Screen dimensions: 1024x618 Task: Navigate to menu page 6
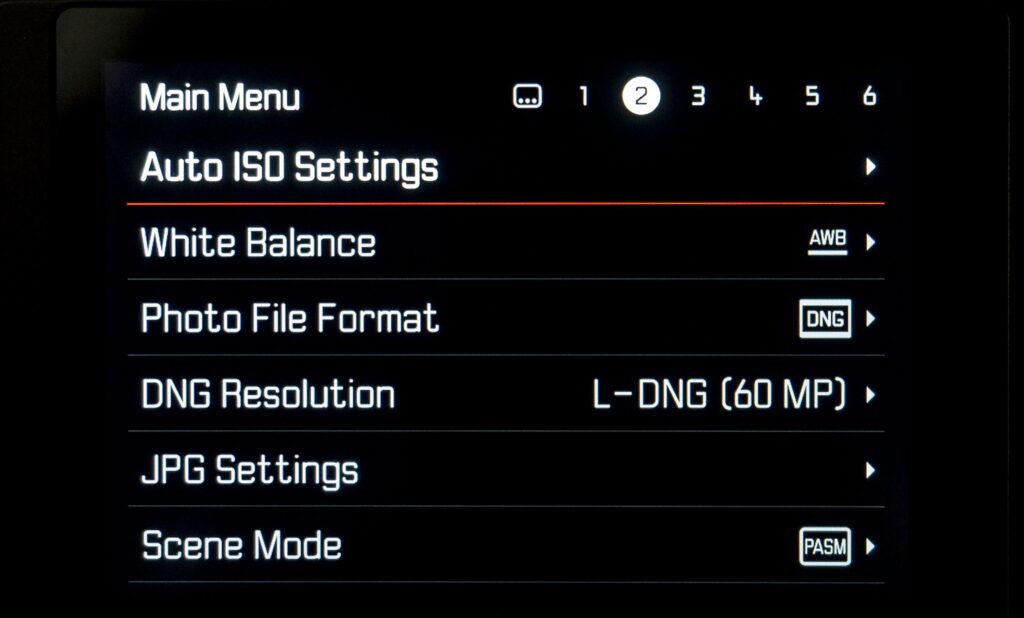[869, 96]
